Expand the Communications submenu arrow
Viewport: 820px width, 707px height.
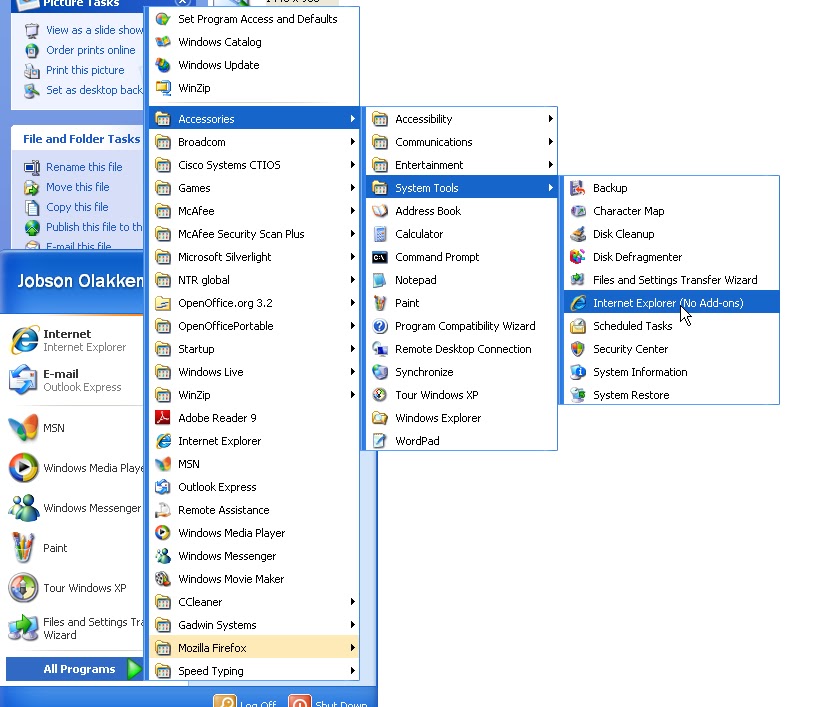coord(550,142)
